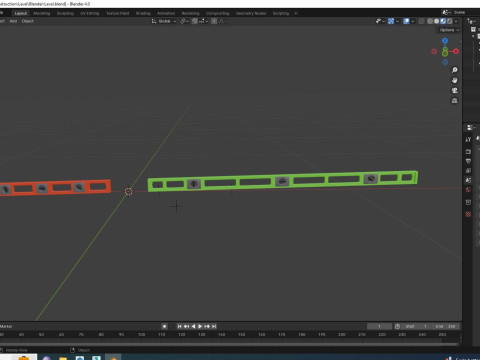Switch to Animation workspace tab

(166, 13)
